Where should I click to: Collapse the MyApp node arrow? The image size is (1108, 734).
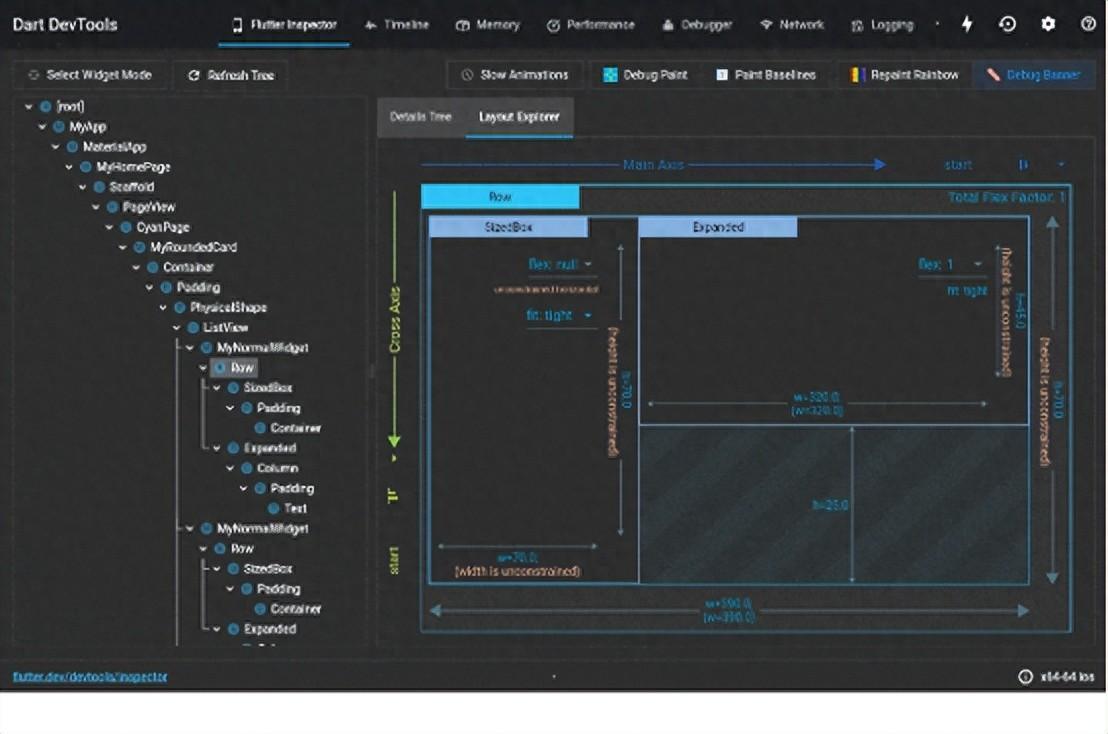(42, 127)
